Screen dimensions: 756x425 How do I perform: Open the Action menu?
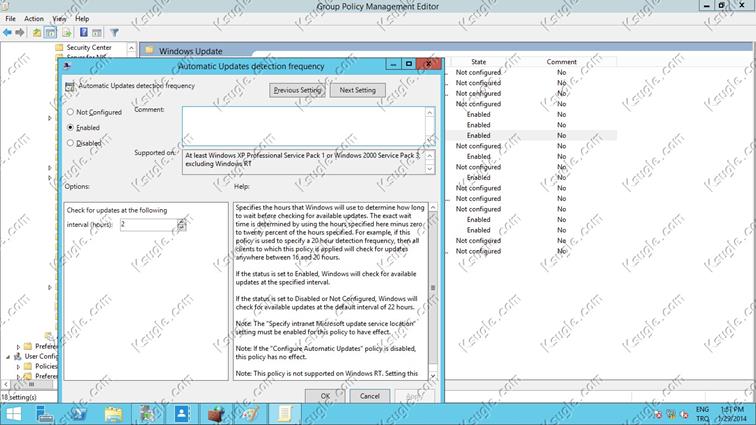coord(34,18)
